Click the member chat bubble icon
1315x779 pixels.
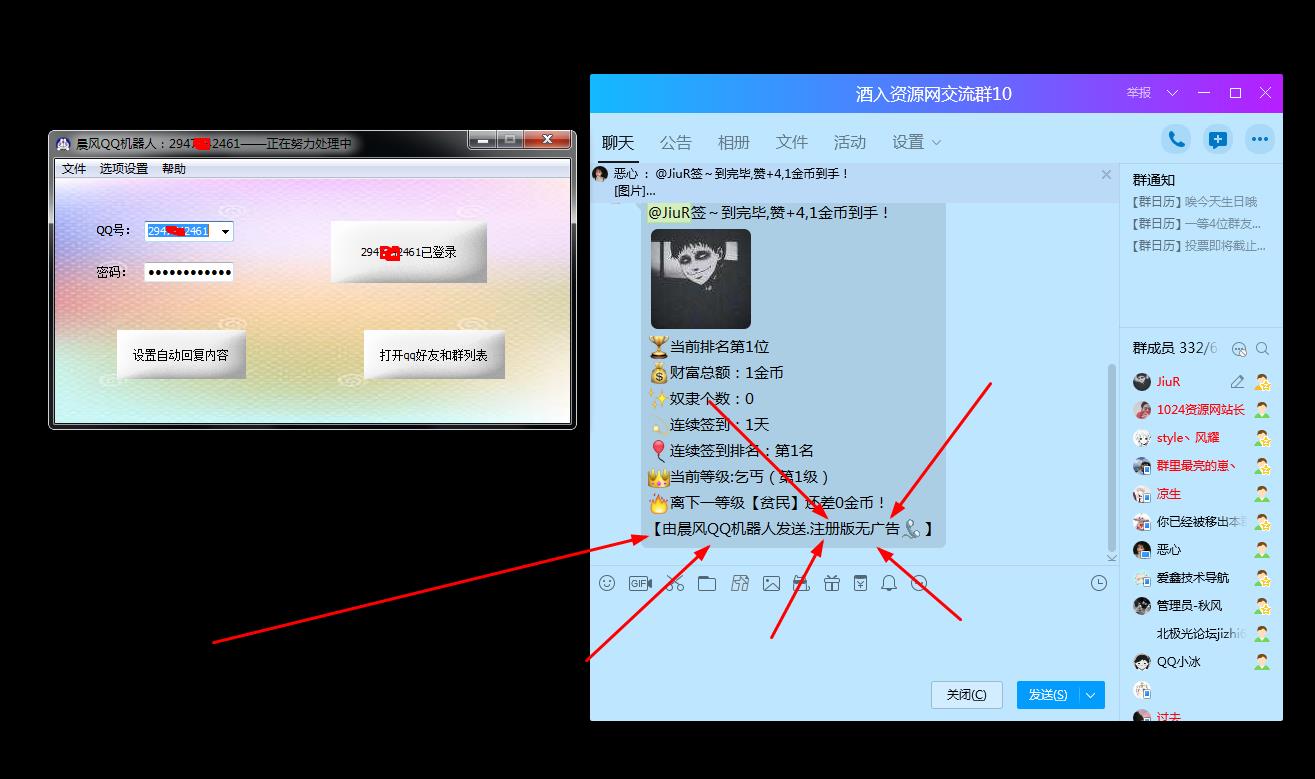pos(1240,349)
